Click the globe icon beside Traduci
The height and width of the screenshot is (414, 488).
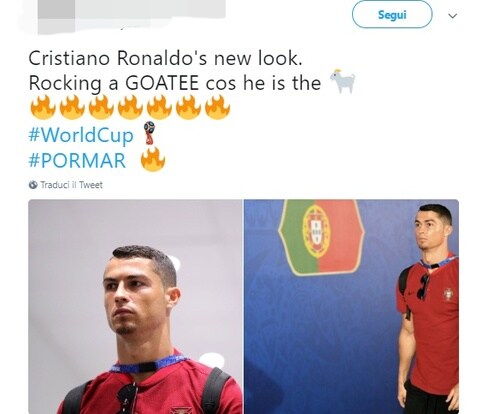[x=33, y=185]
